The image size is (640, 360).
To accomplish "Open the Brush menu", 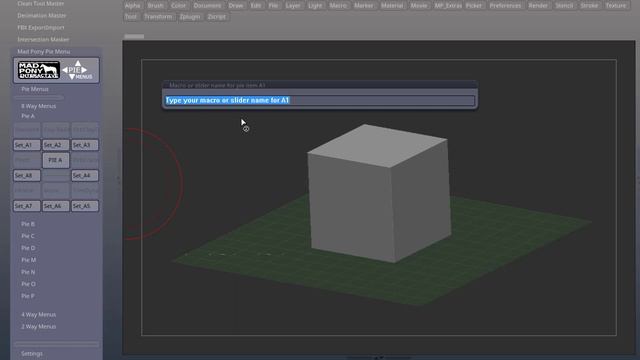I will pos(156,6).
